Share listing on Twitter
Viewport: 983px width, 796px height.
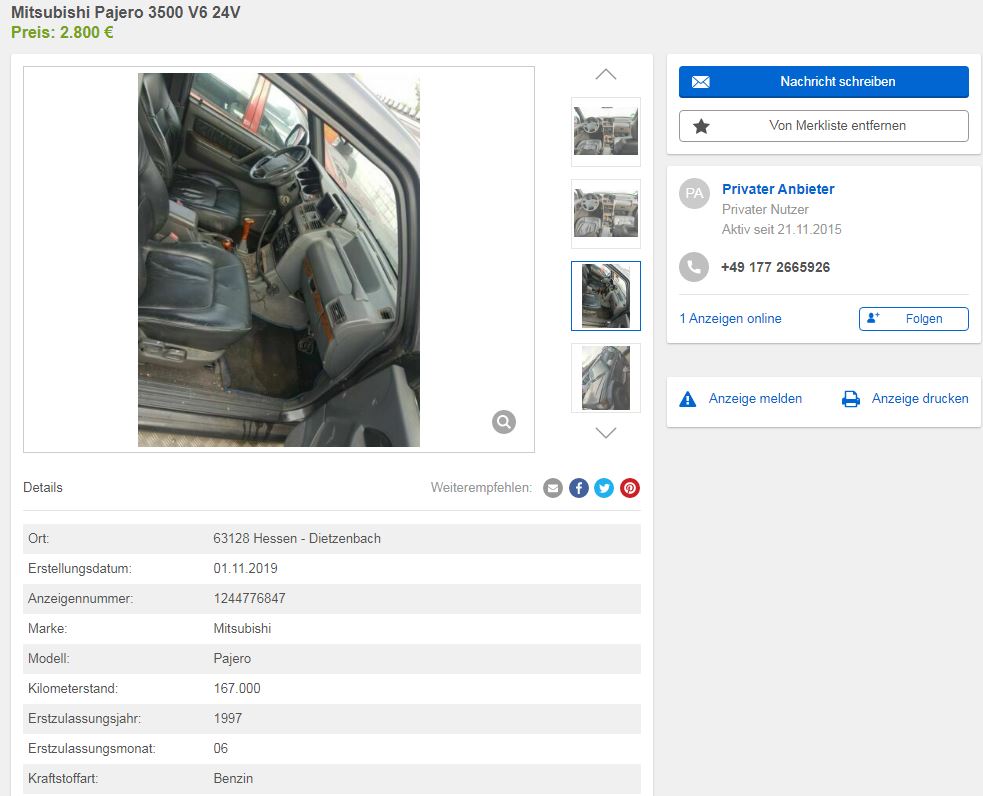point(604,488)
